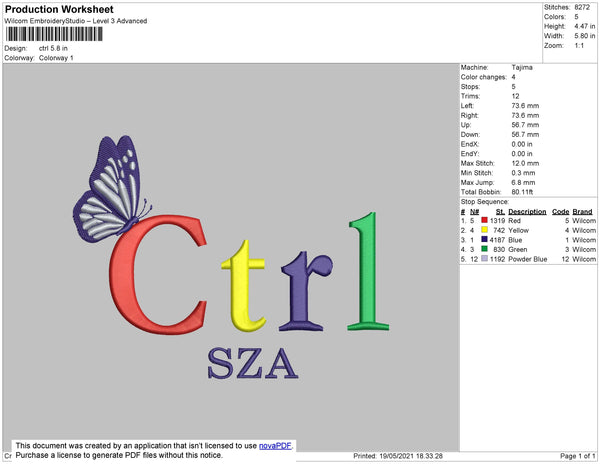
Task: Click the design name 'ctrl 5.8 in'
Action: [53, 48]
